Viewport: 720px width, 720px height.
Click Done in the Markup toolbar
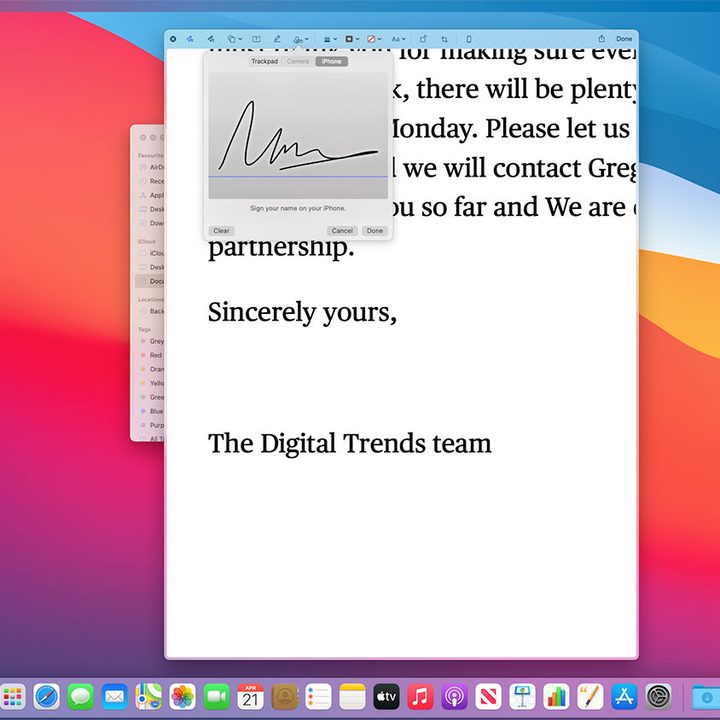pyautogui.click(x=624, y=39)
